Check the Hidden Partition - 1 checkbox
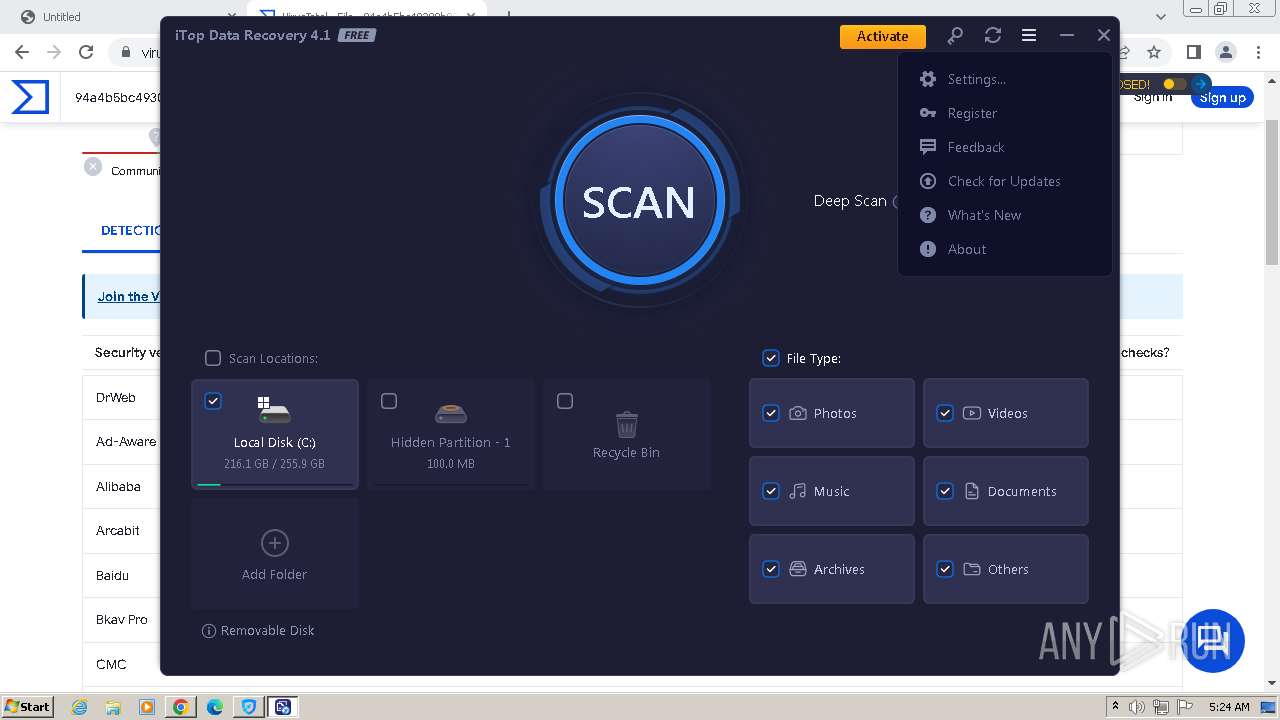Viewport: 1280px width, 720px height. coord(389,401)
